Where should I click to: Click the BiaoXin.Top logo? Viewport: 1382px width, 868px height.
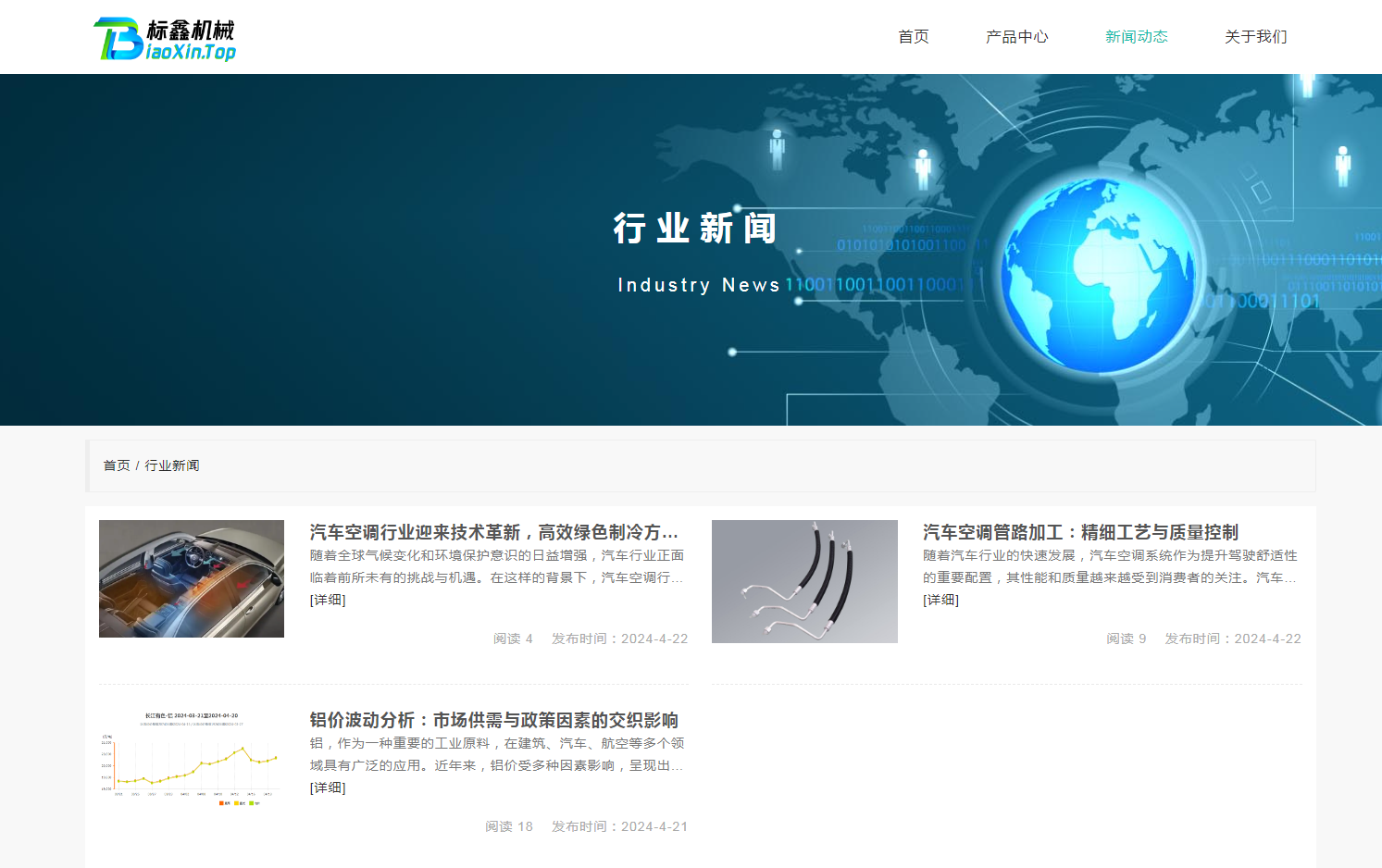click(165, 39)
